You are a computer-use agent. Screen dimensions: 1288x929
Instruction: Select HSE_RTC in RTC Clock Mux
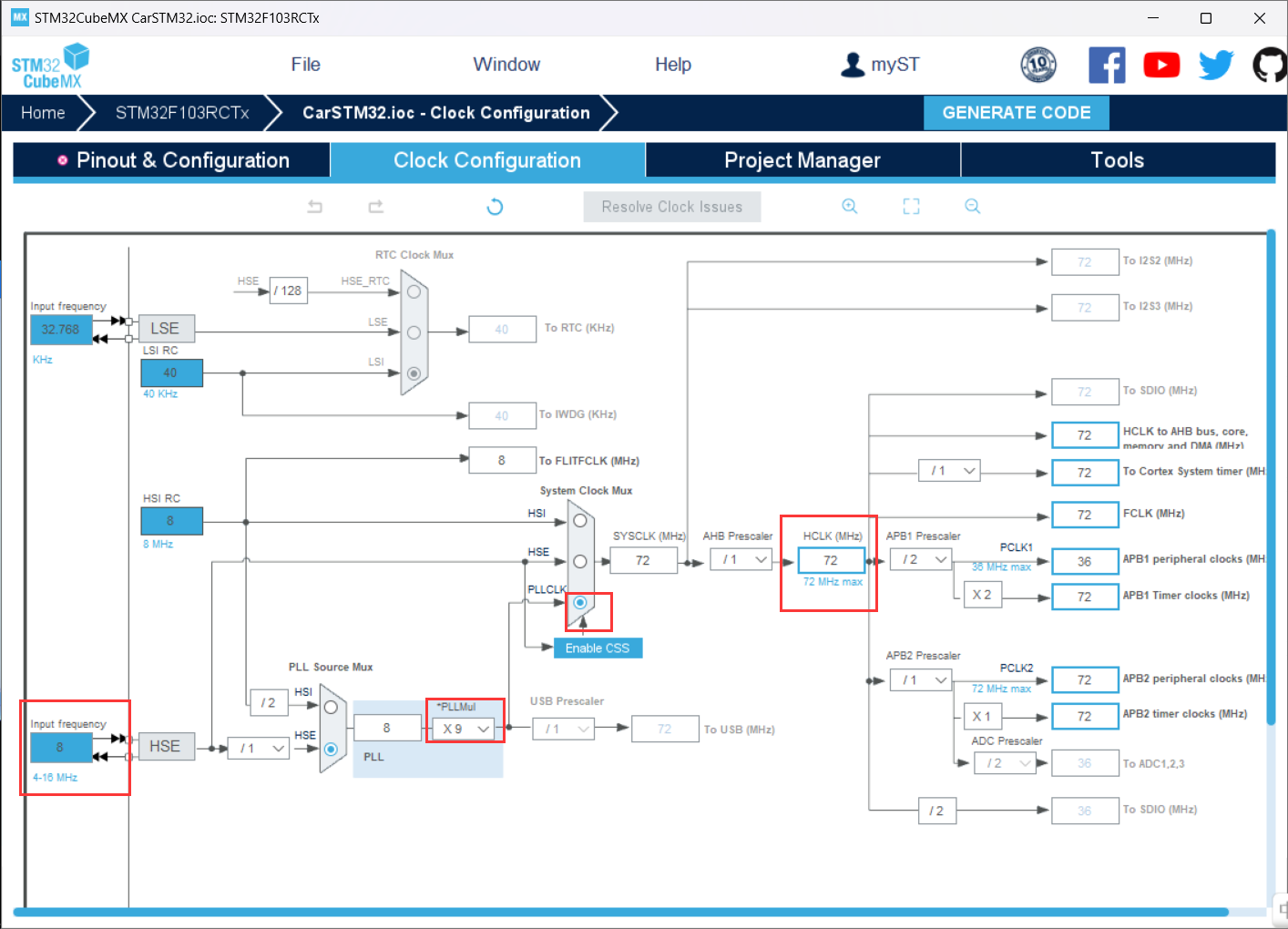414,291
